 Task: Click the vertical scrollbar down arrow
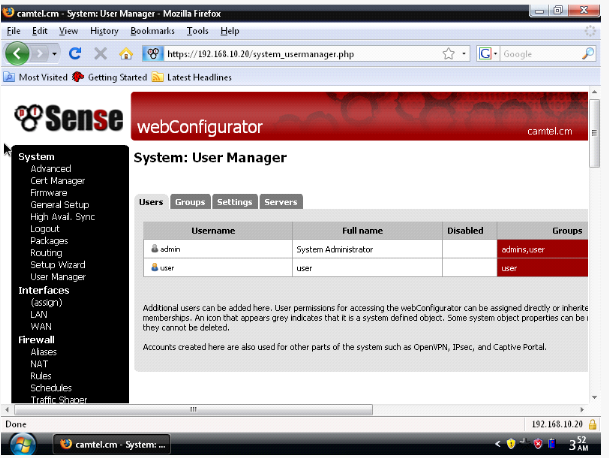pos(595,395)
